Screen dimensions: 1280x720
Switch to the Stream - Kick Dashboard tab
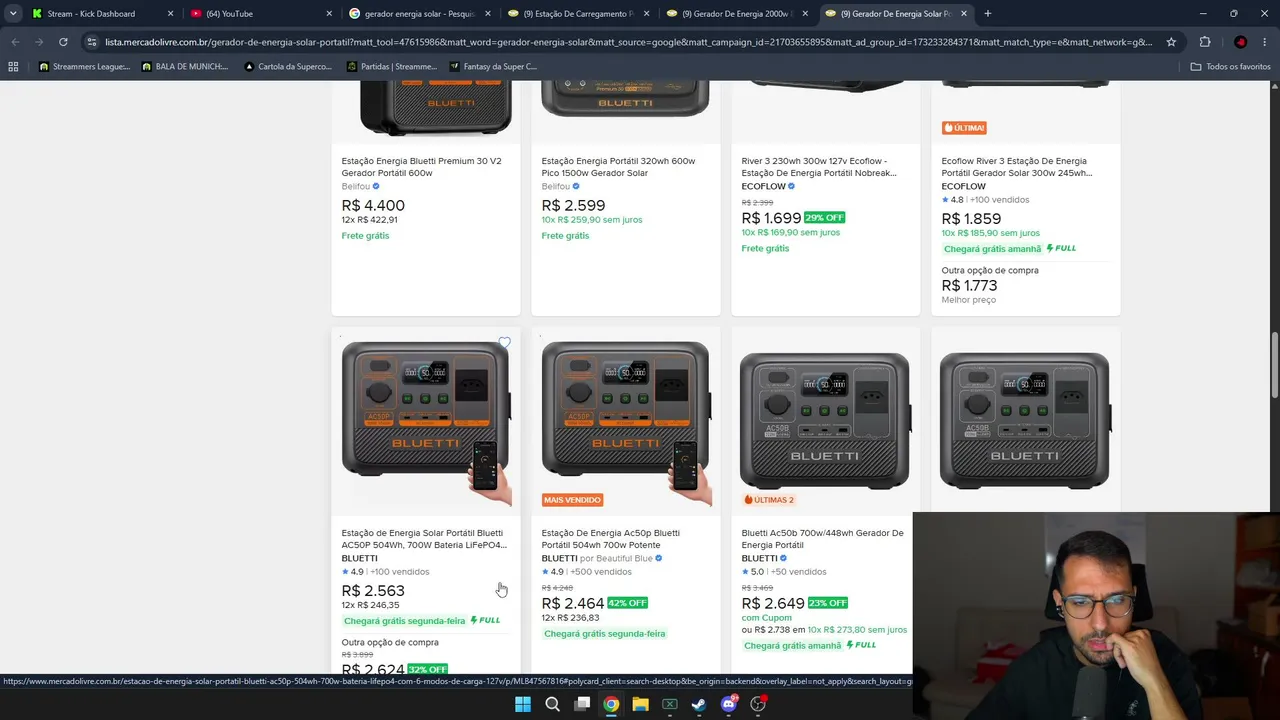click(x=103, y=14)
